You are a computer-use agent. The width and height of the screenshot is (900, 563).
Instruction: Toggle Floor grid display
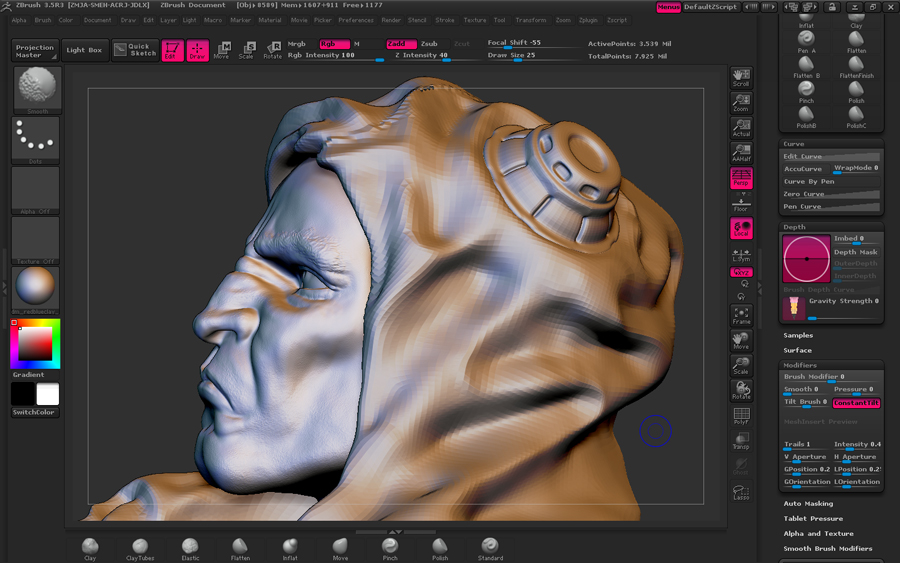click(741, 204)
